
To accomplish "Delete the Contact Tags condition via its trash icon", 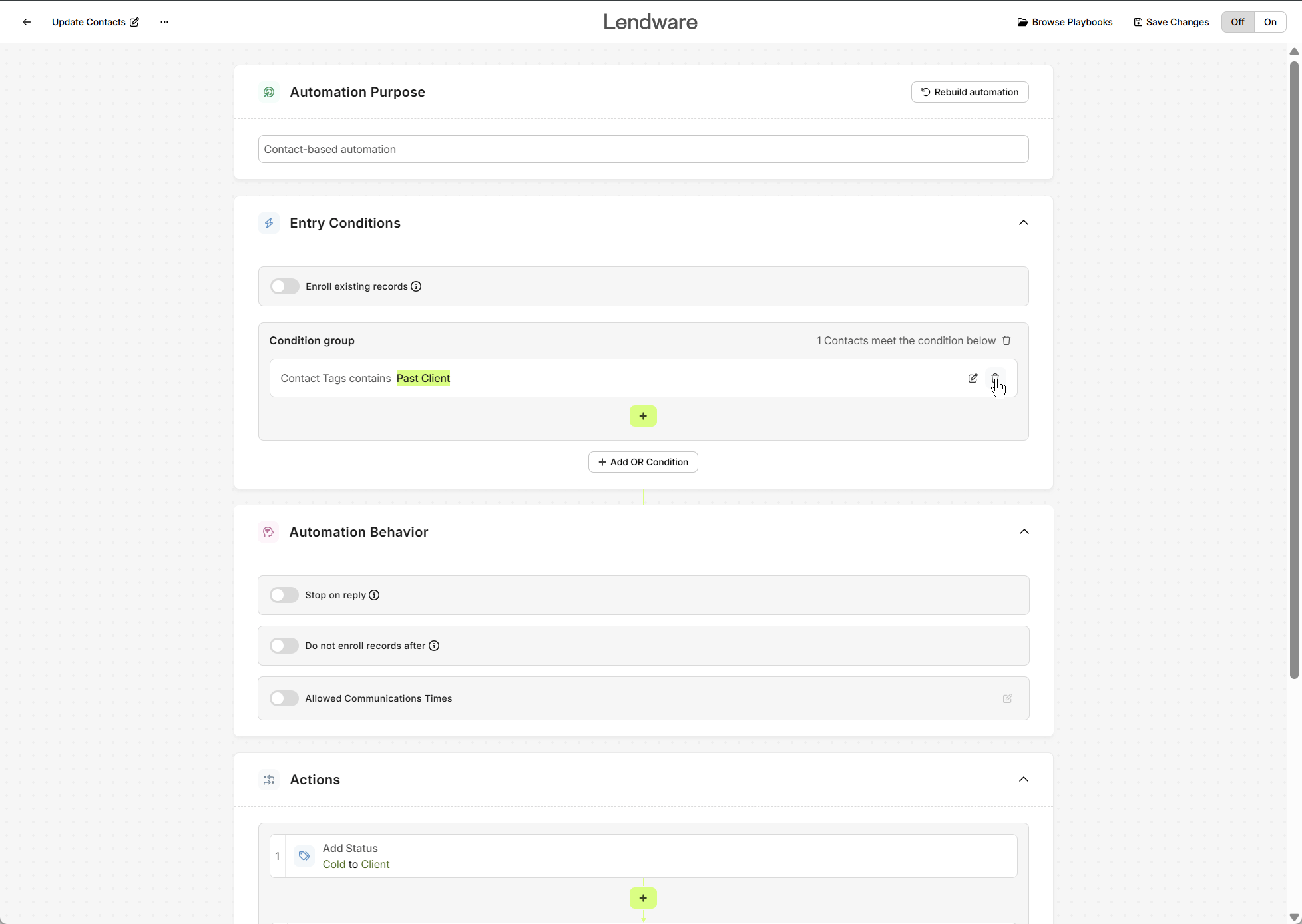I will click(x=996, y=378).
